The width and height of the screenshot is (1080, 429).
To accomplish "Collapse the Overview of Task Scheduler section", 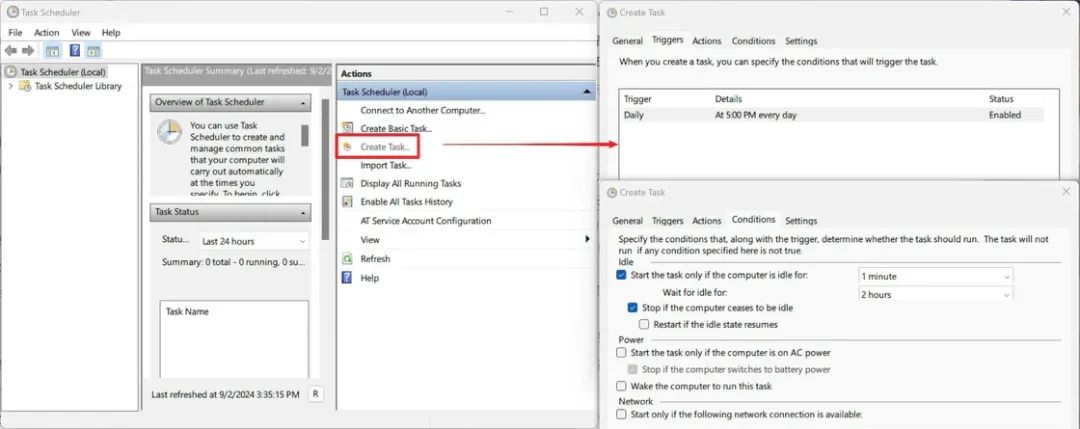I will point(302,102).
